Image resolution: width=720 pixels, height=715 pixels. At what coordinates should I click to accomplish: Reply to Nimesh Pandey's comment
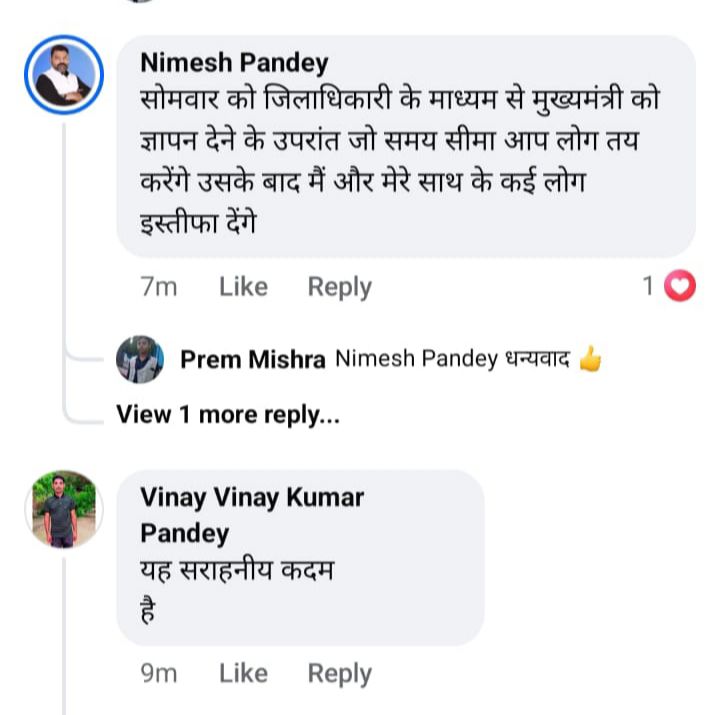339,287
